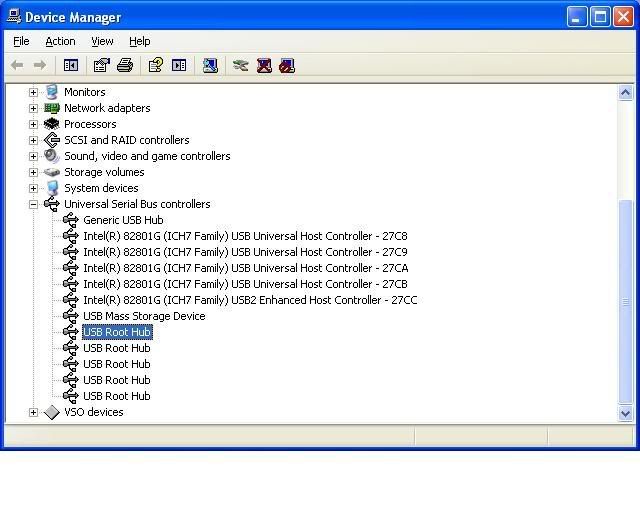
Task: Minimize the Device Manager window
Action: [576, 17]
